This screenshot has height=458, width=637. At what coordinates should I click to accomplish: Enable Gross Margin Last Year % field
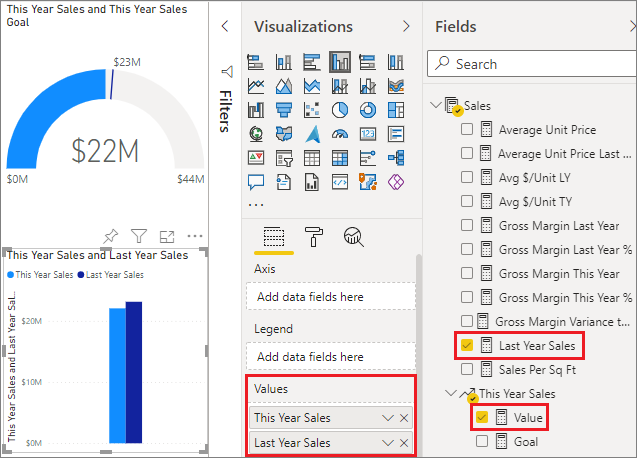point(467,249)
